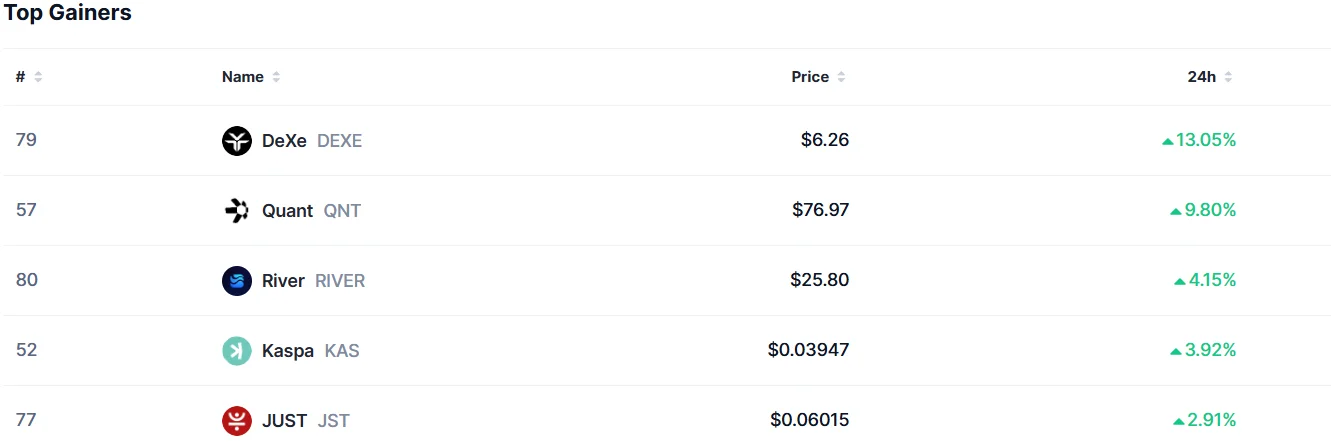Open the DeXe coin name link

(x=284, y=141)
